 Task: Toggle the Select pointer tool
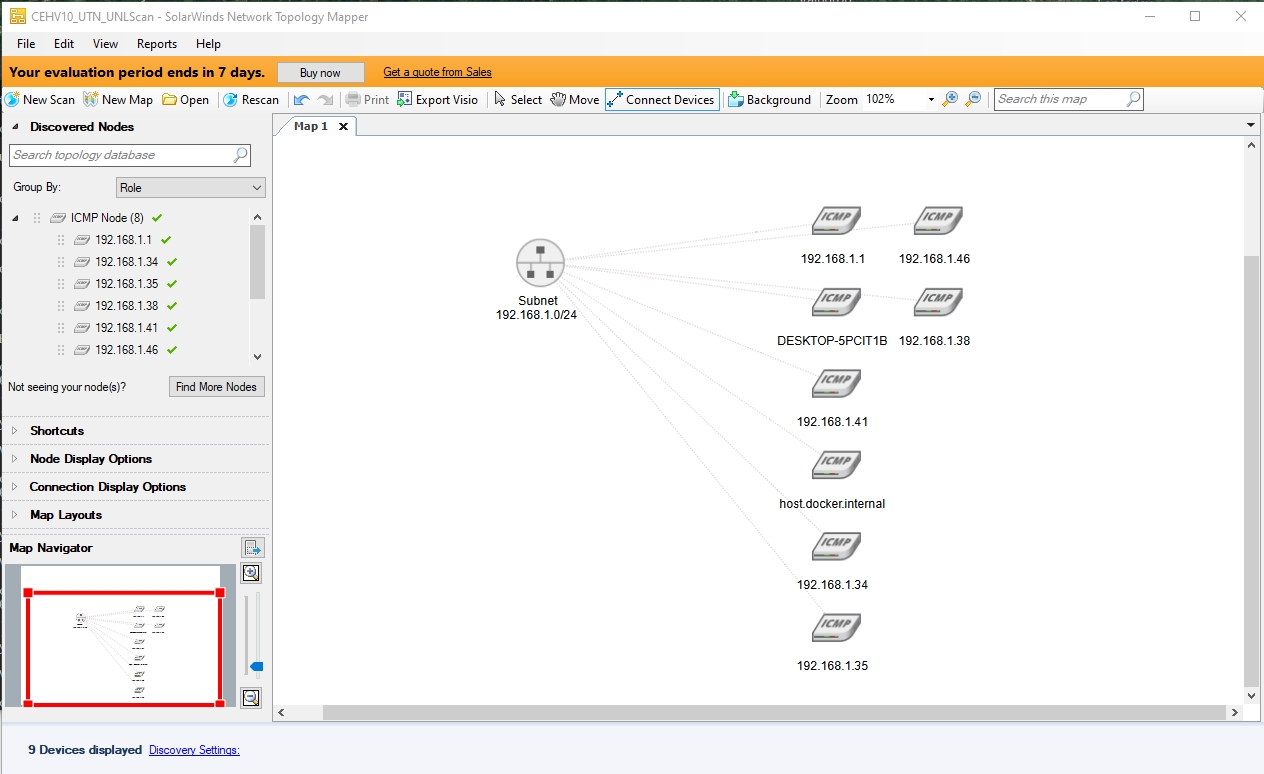point(501,100)
